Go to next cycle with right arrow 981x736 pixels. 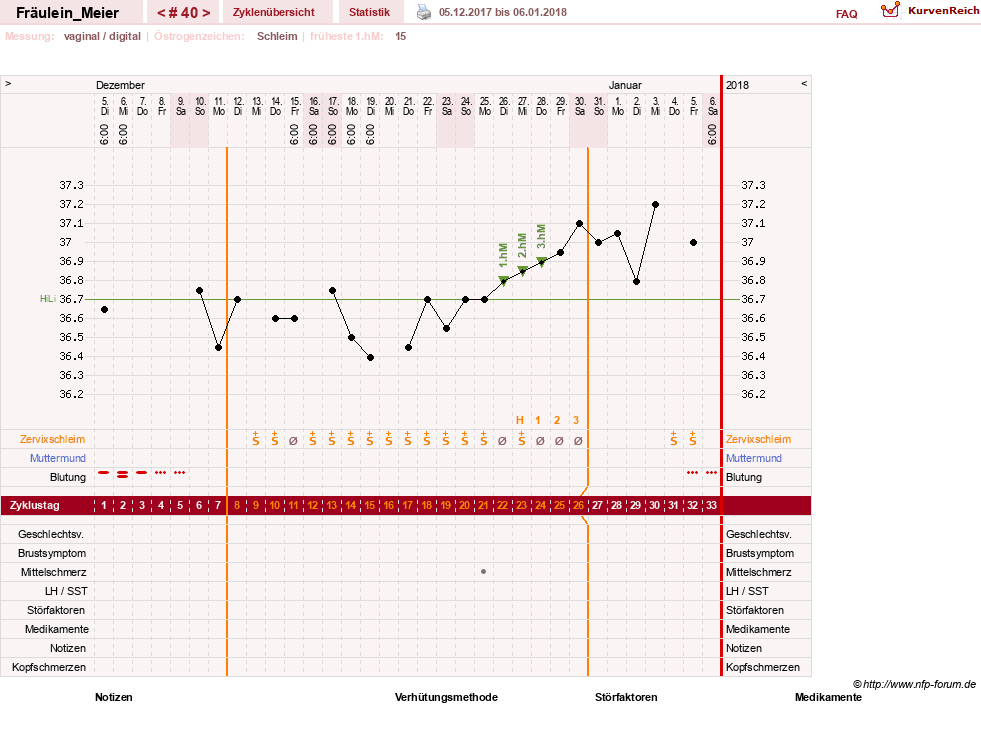(x=206, y=13)
